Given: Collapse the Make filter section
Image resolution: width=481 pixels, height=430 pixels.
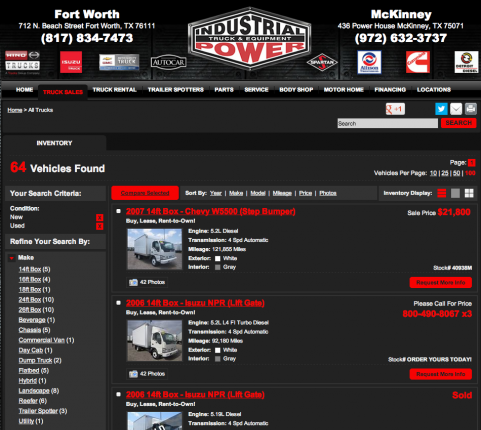Looking at the screenshot, I should 12,258.
